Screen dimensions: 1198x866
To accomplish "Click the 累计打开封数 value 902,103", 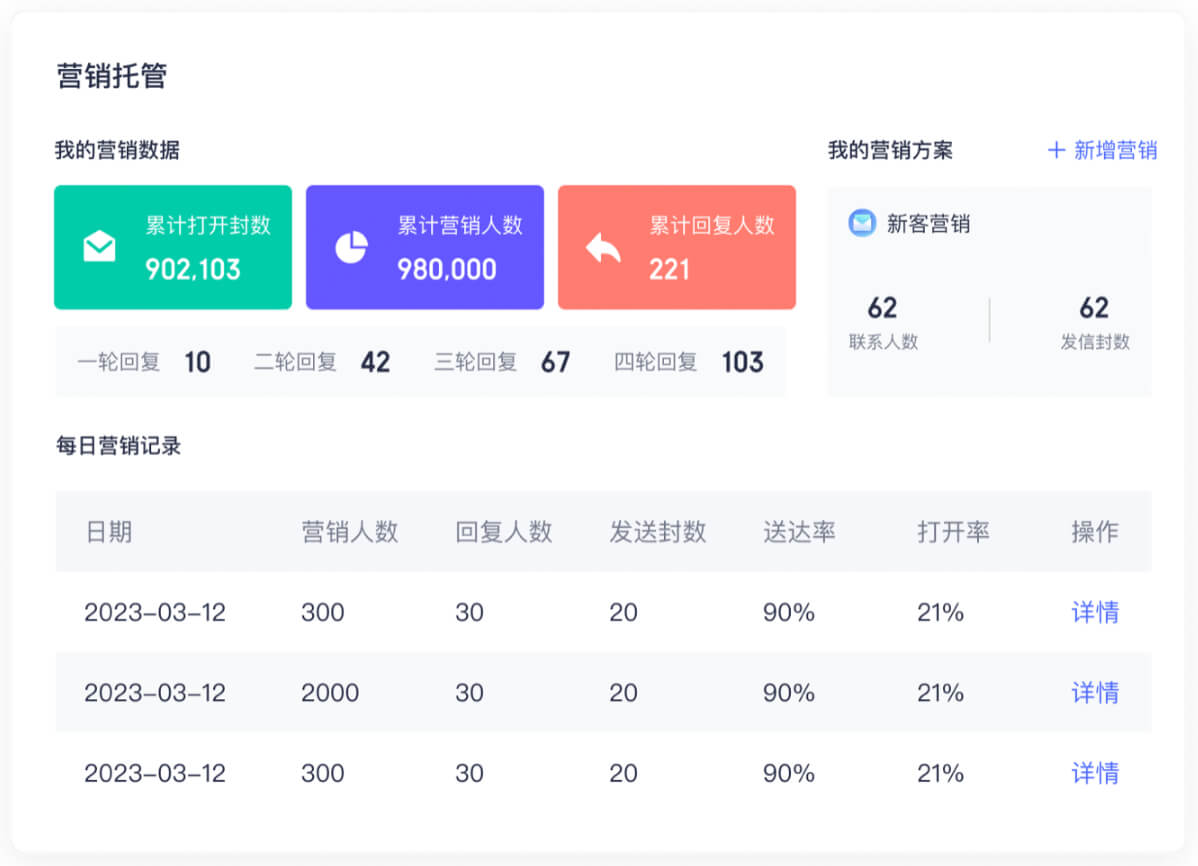I will point(193,269).
